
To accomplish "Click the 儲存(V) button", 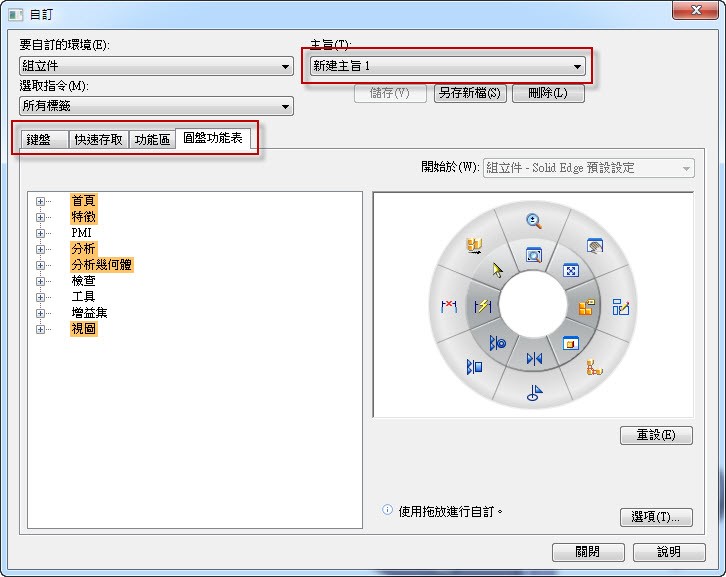I will coord(390,93).
